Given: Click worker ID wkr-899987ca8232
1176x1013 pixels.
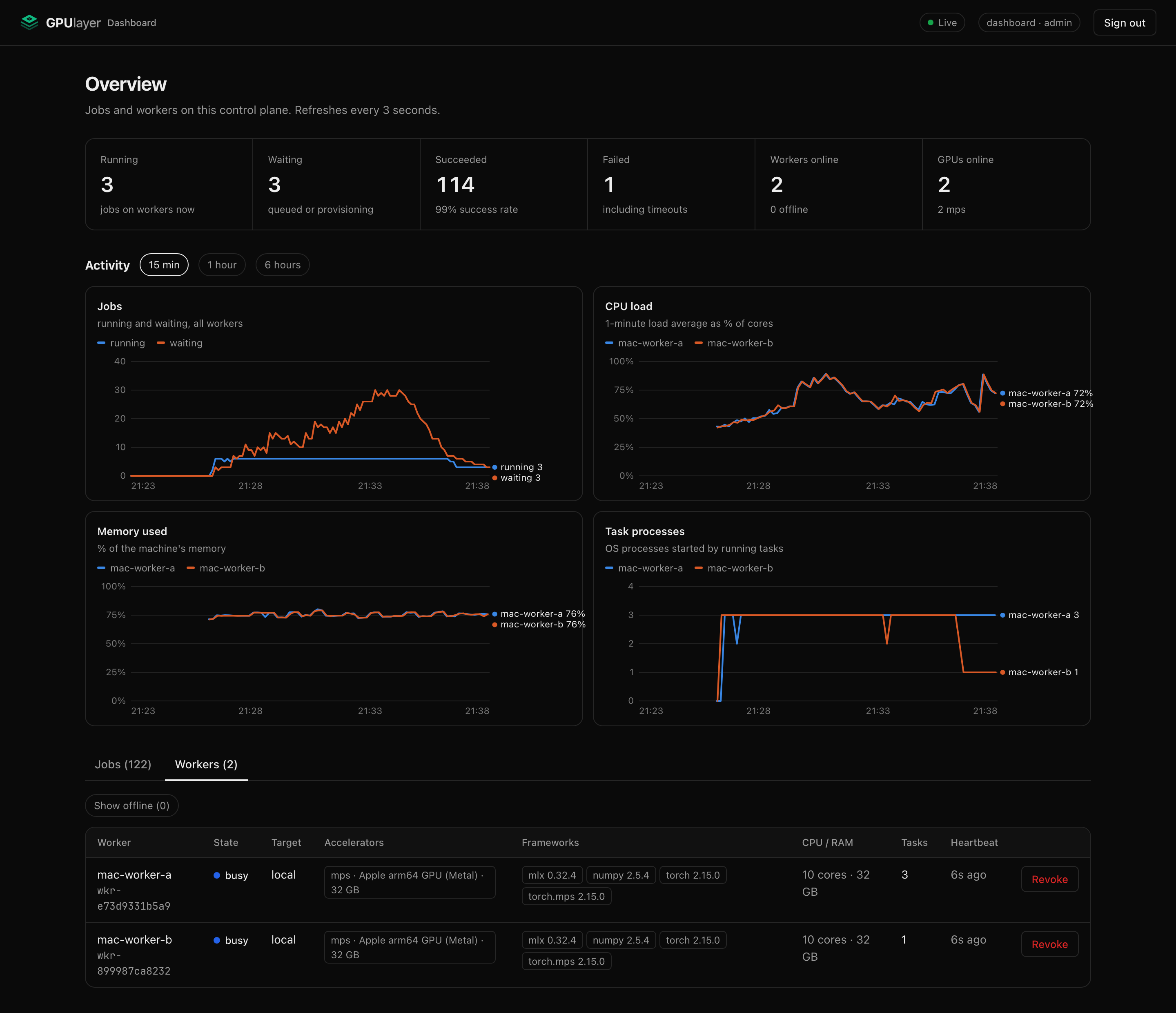Looking at the screenshot, I should (134, 963).
